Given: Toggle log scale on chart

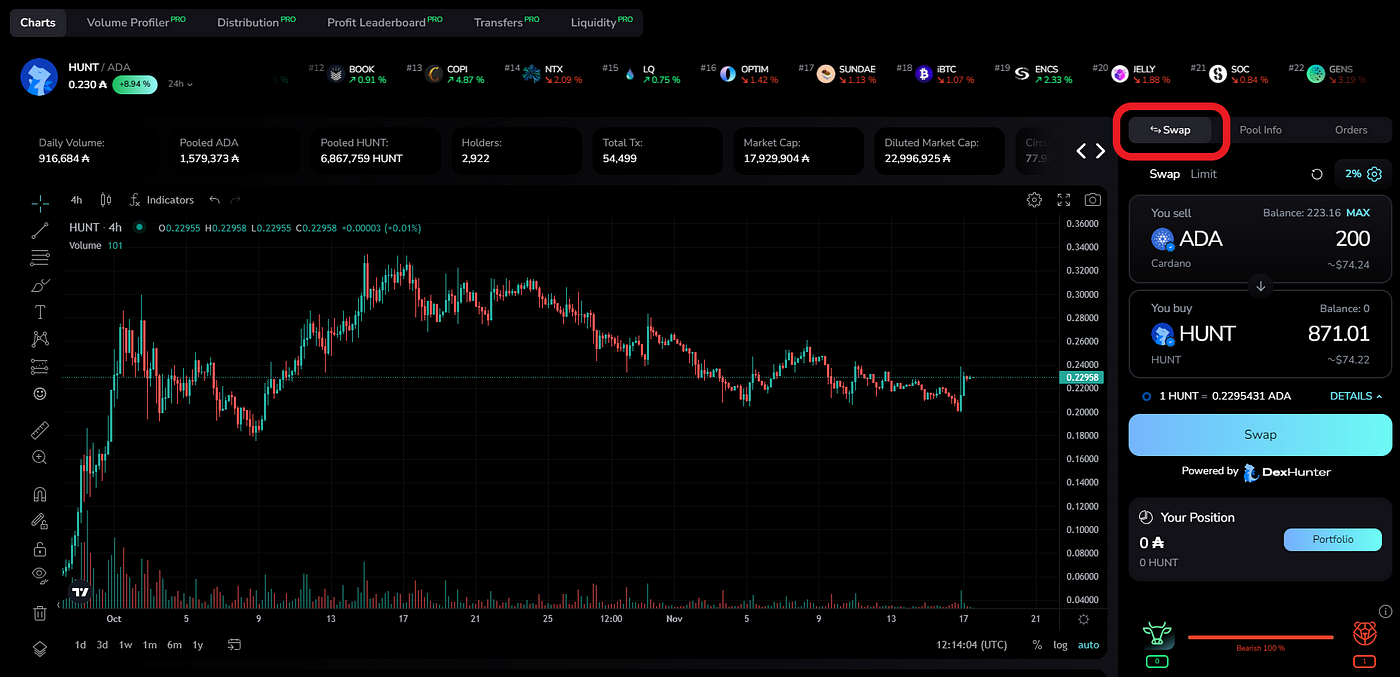Looking at the screenshot, I should click(x=1060, y=645).
